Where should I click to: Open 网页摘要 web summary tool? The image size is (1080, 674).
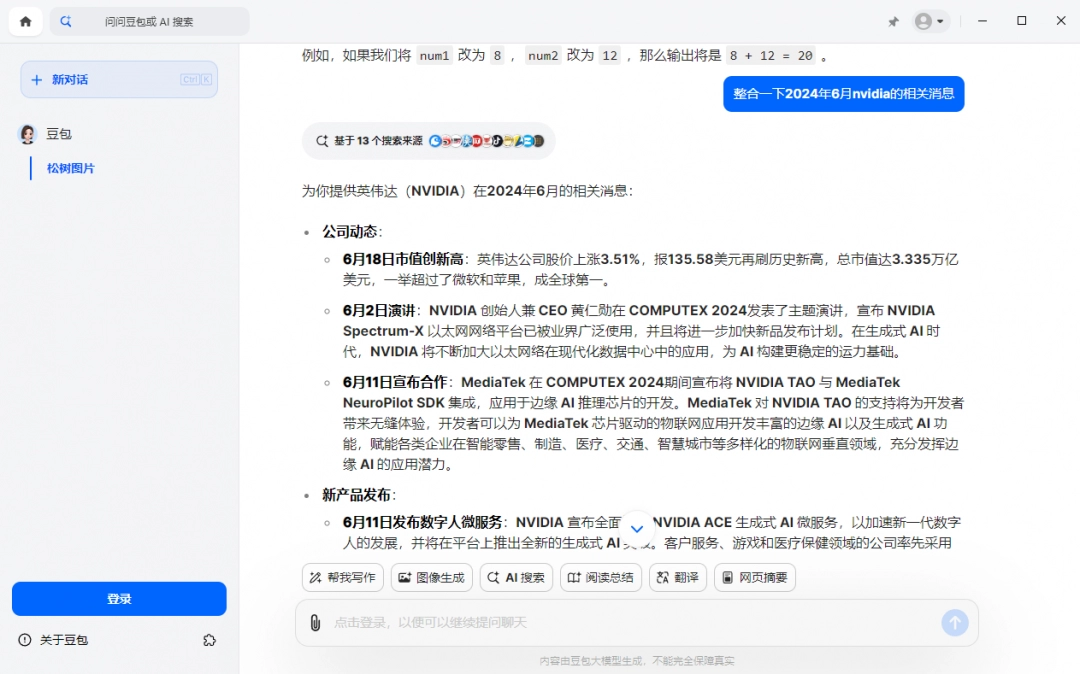point(755,577)
